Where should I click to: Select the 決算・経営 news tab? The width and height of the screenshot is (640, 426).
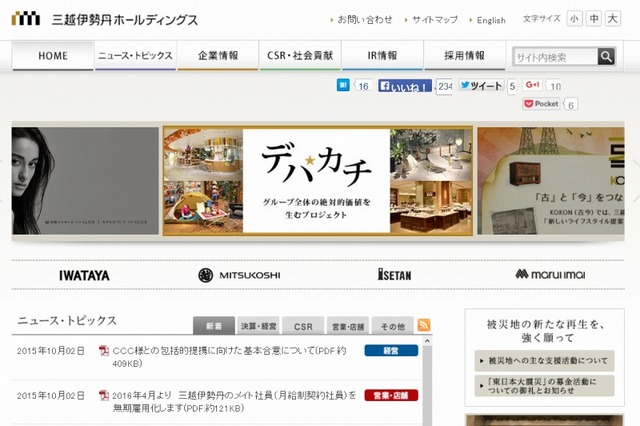(x=258, y=326)
